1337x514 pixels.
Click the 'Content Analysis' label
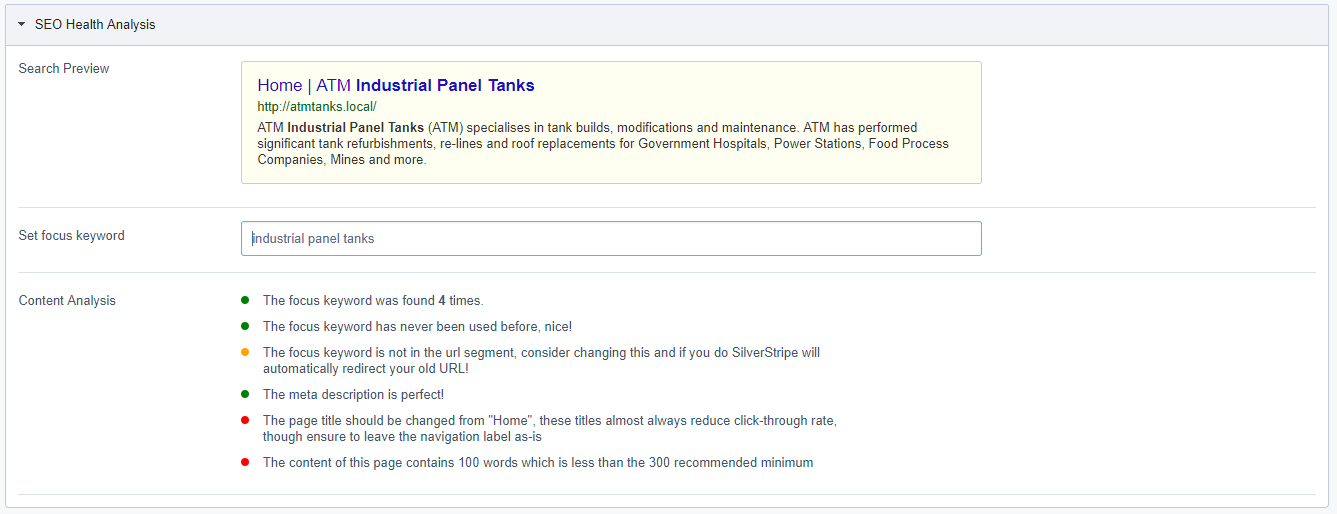[x=67, y=300]
